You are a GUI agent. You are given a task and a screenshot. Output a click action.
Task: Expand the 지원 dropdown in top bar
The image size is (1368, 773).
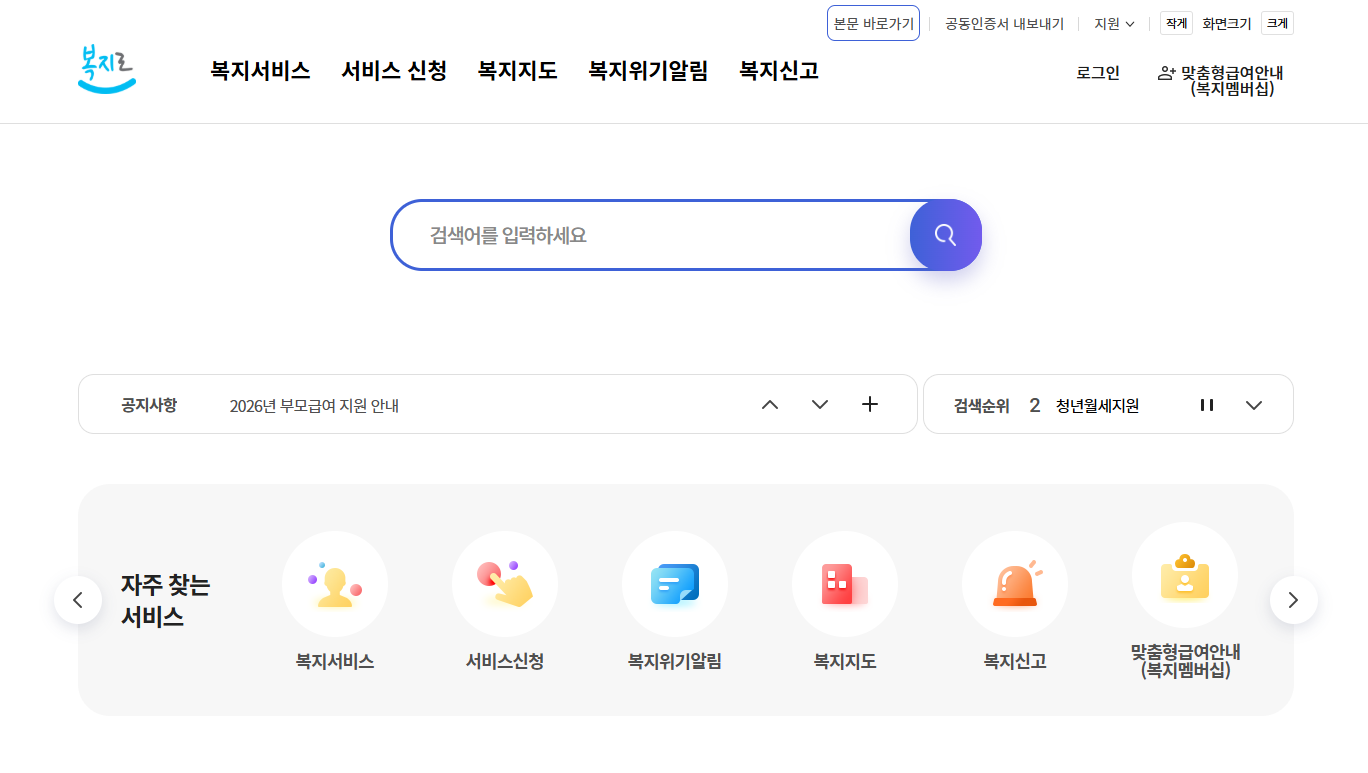pos(1114,23)
